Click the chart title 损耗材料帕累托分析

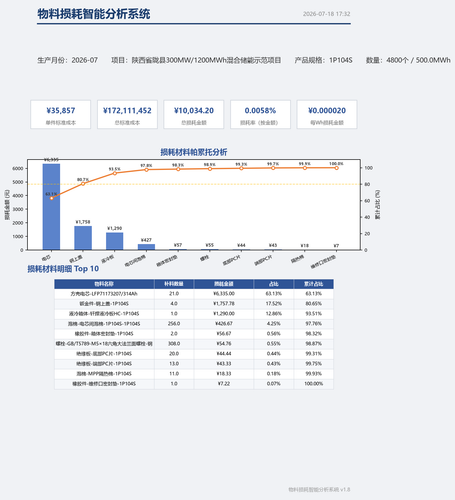click(194, 152)
